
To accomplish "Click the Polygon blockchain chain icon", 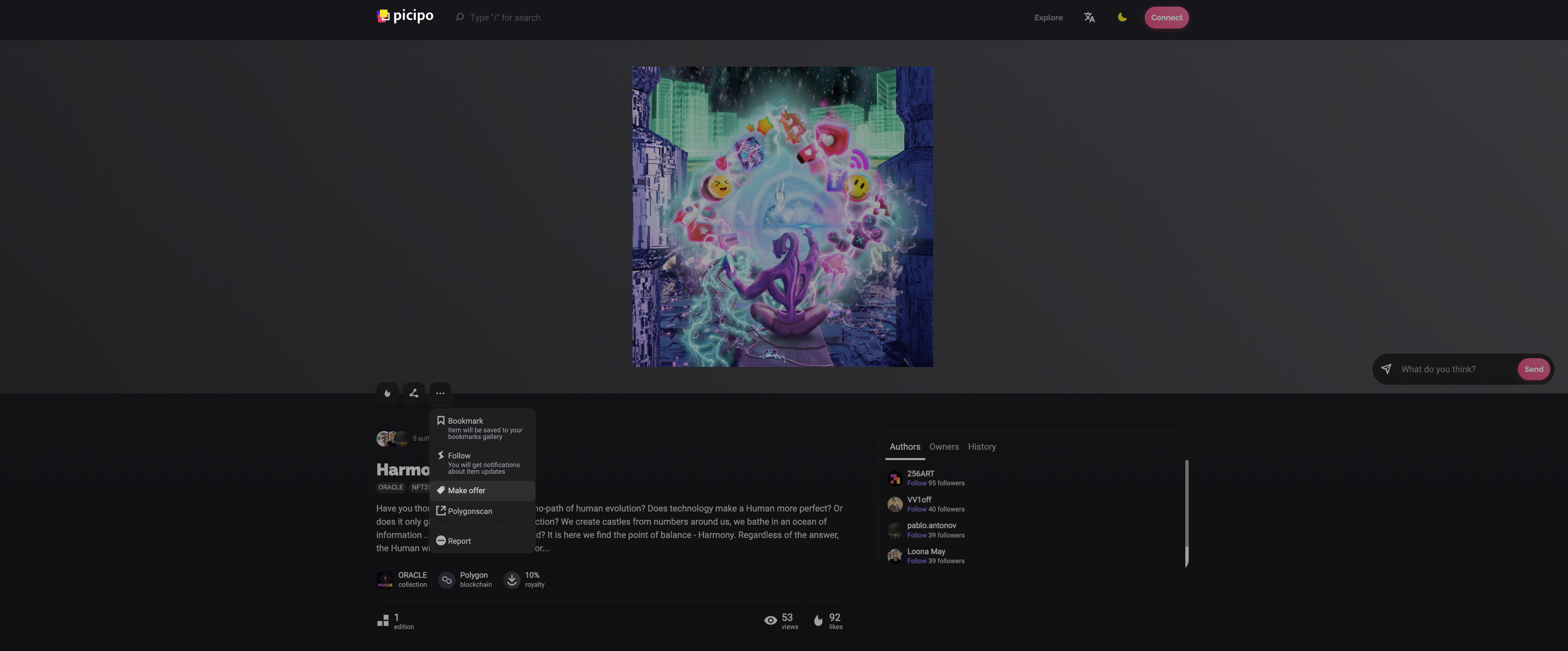I will click(x=447, y=580).
